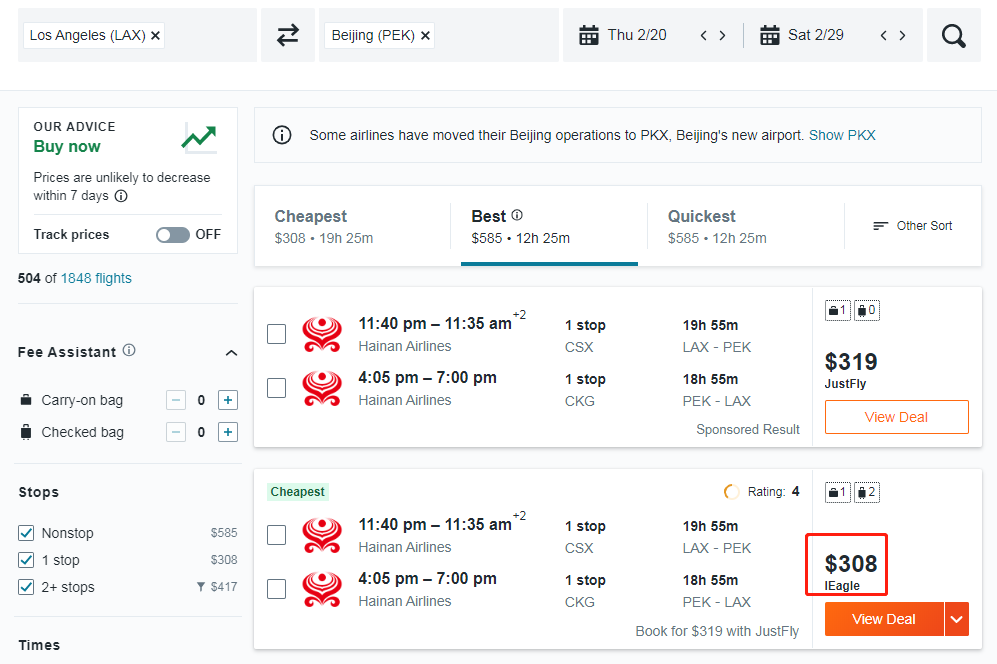Select first Hainan outbound flight checkbox

[277, 334]
